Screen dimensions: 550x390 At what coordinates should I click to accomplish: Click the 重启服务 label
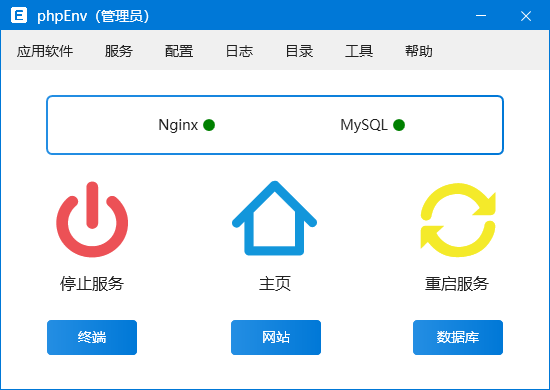pos(457,284)
